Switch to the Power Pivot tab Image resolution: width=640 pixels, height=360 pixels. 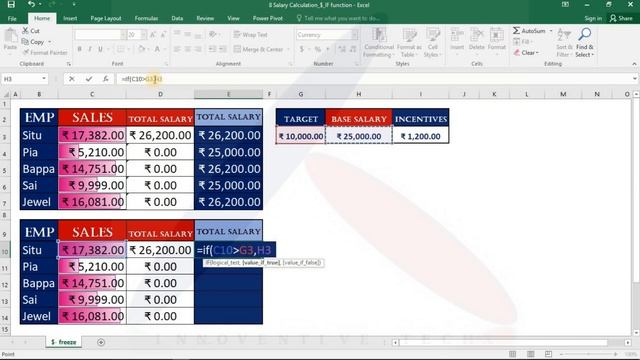point(268,18)
